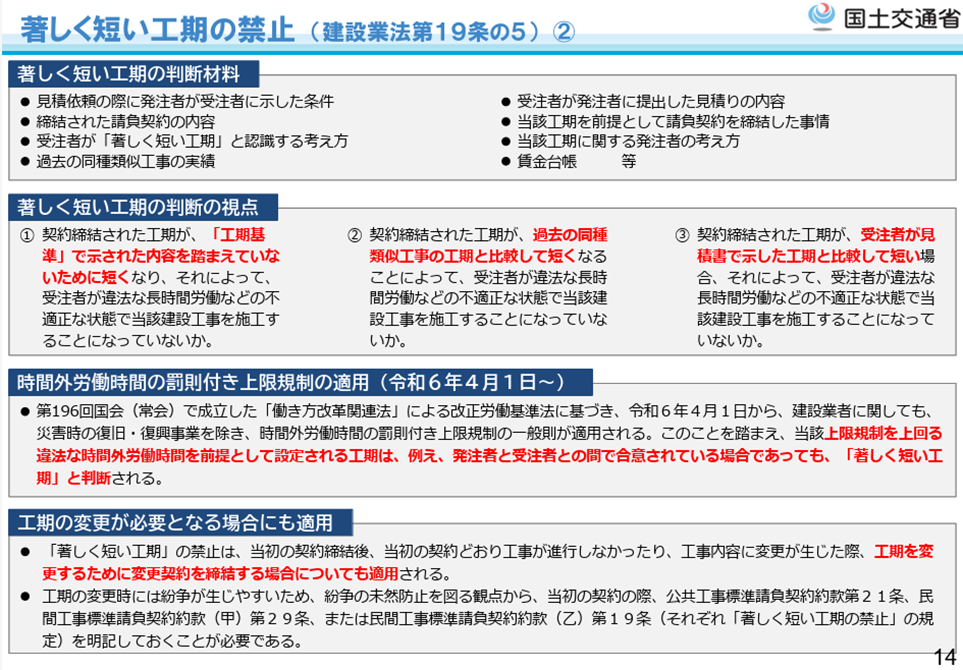Click text 定）を明記しておくことが必要である。
The image size is (963, 670).
click(173, 642)
